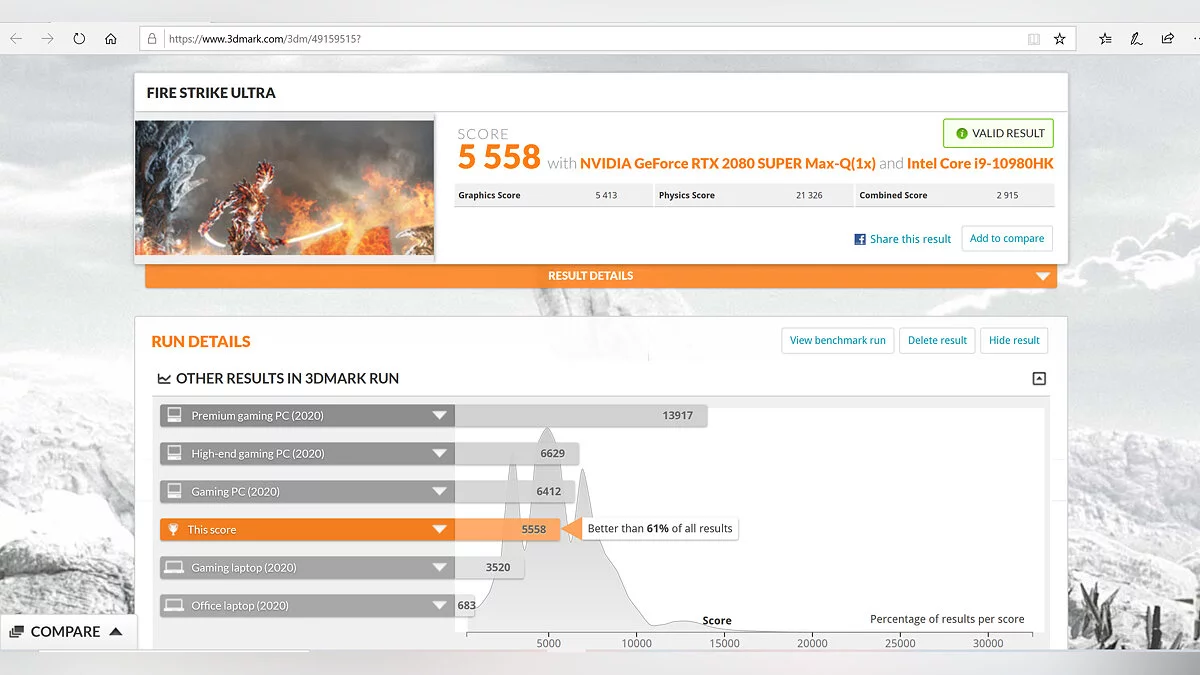Click the URL address bar field
This screenshot has width=1200, height=675.
click(x=590, y=39)
